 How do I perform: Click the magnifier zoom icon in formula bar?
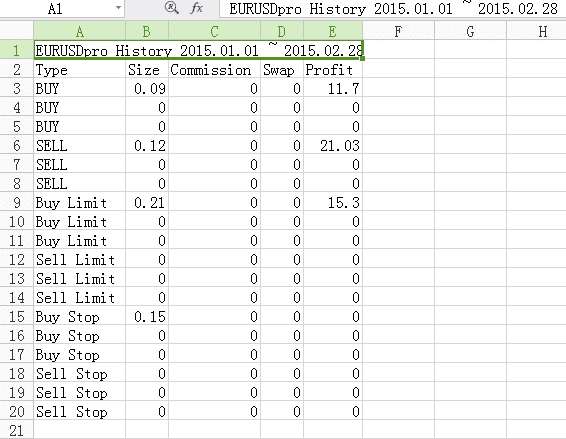click(171, 8)
